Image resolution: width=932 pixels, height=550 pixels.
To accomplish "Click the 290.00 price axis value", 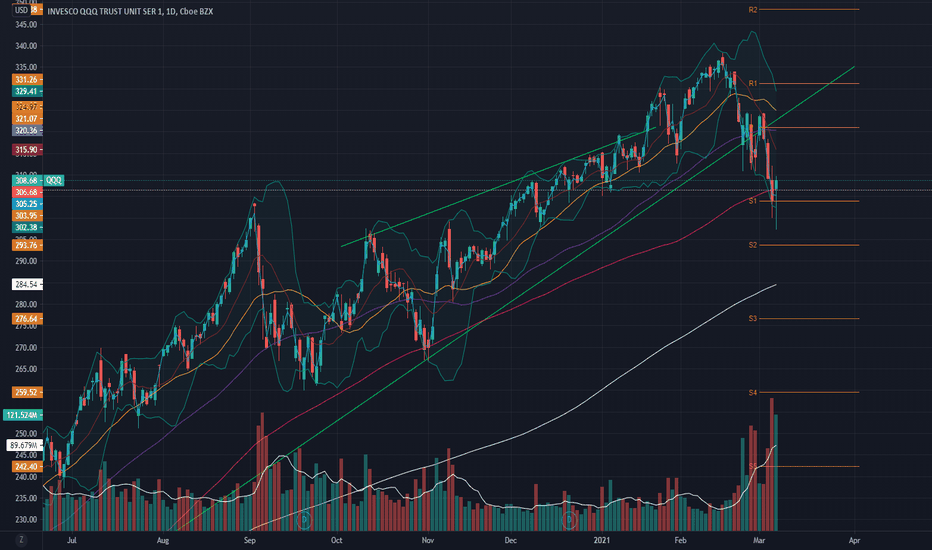I will click(26, 262).
